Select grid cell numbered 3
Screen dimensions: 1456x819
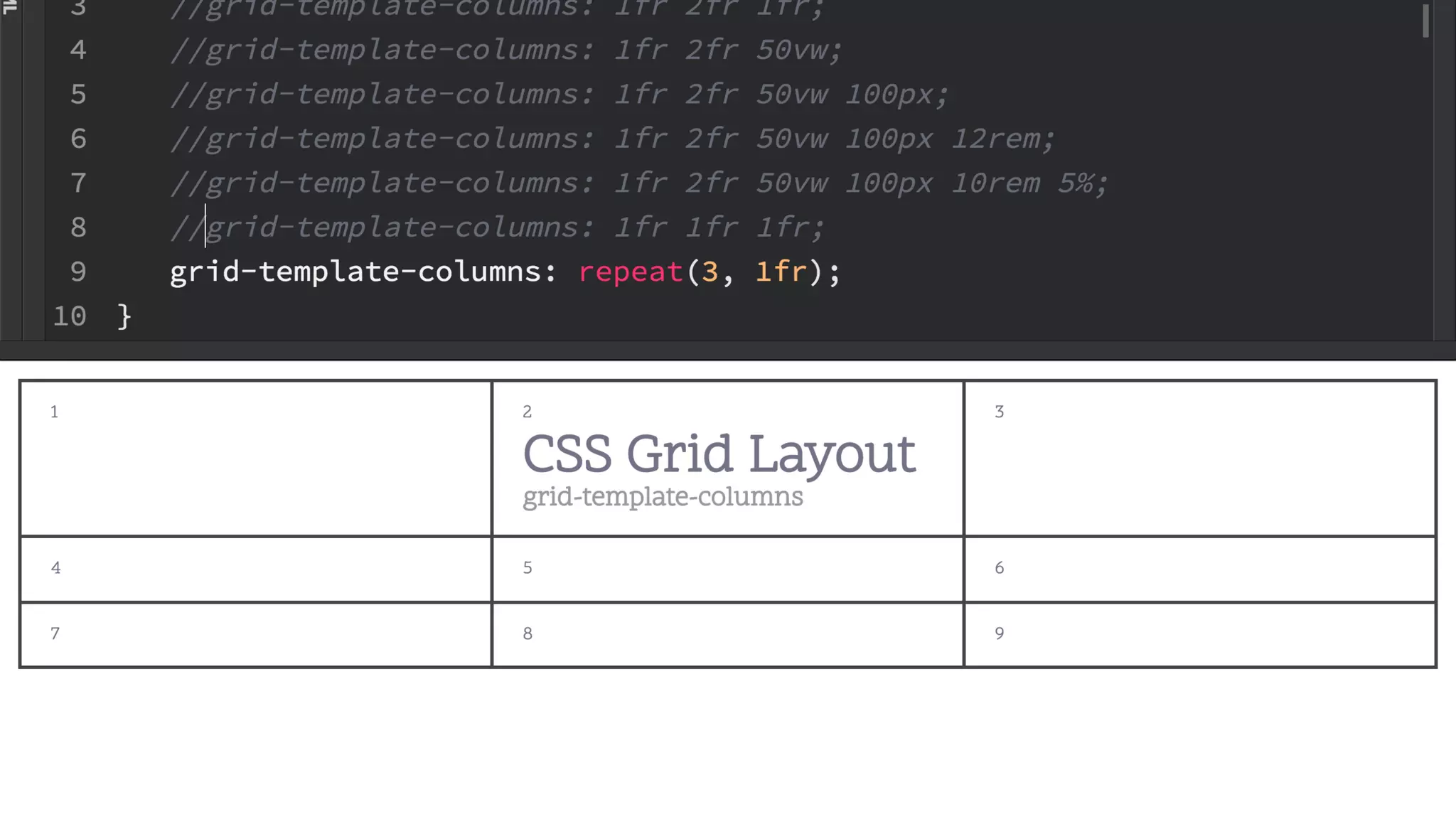point(1199,459)
